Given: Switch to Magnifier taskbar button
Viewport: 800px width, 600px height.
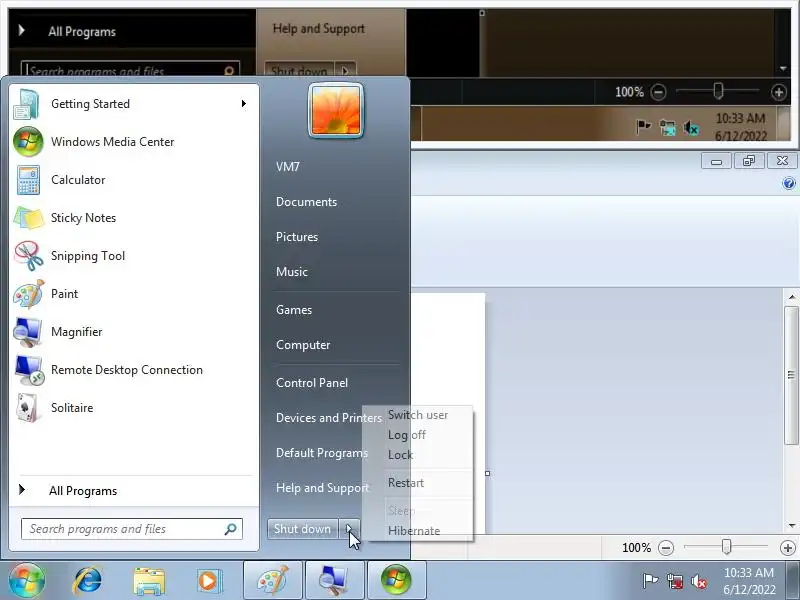Looking at the screenshot, I should 334,580.
